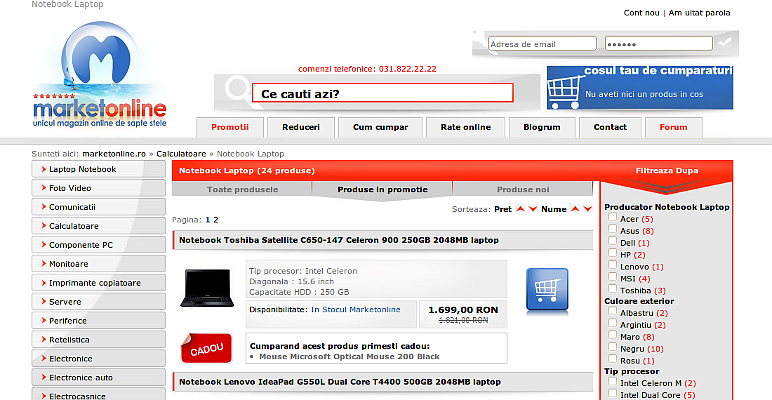The height and width of the screenshot is (400, 772).
Task: Sort by Nume descending arrow
Action: click(x=587, y=209)
